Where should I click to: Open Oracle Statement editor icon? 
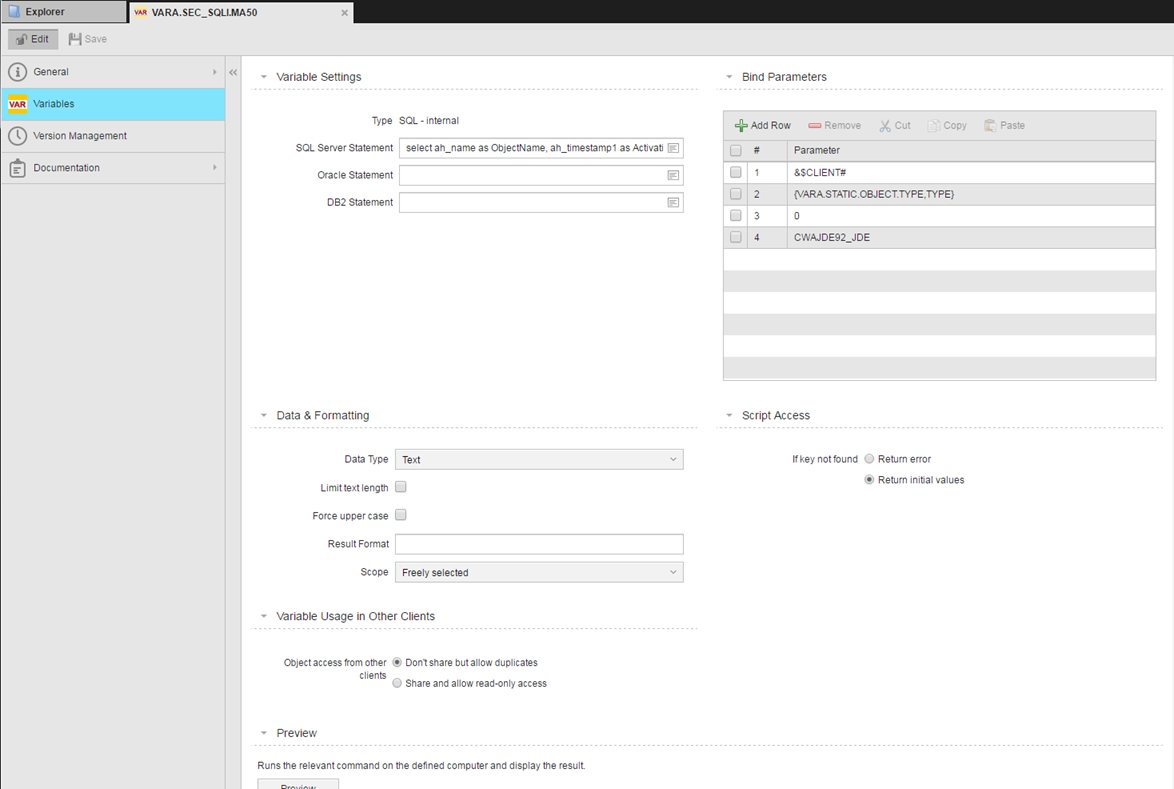(x=673, y=175)
